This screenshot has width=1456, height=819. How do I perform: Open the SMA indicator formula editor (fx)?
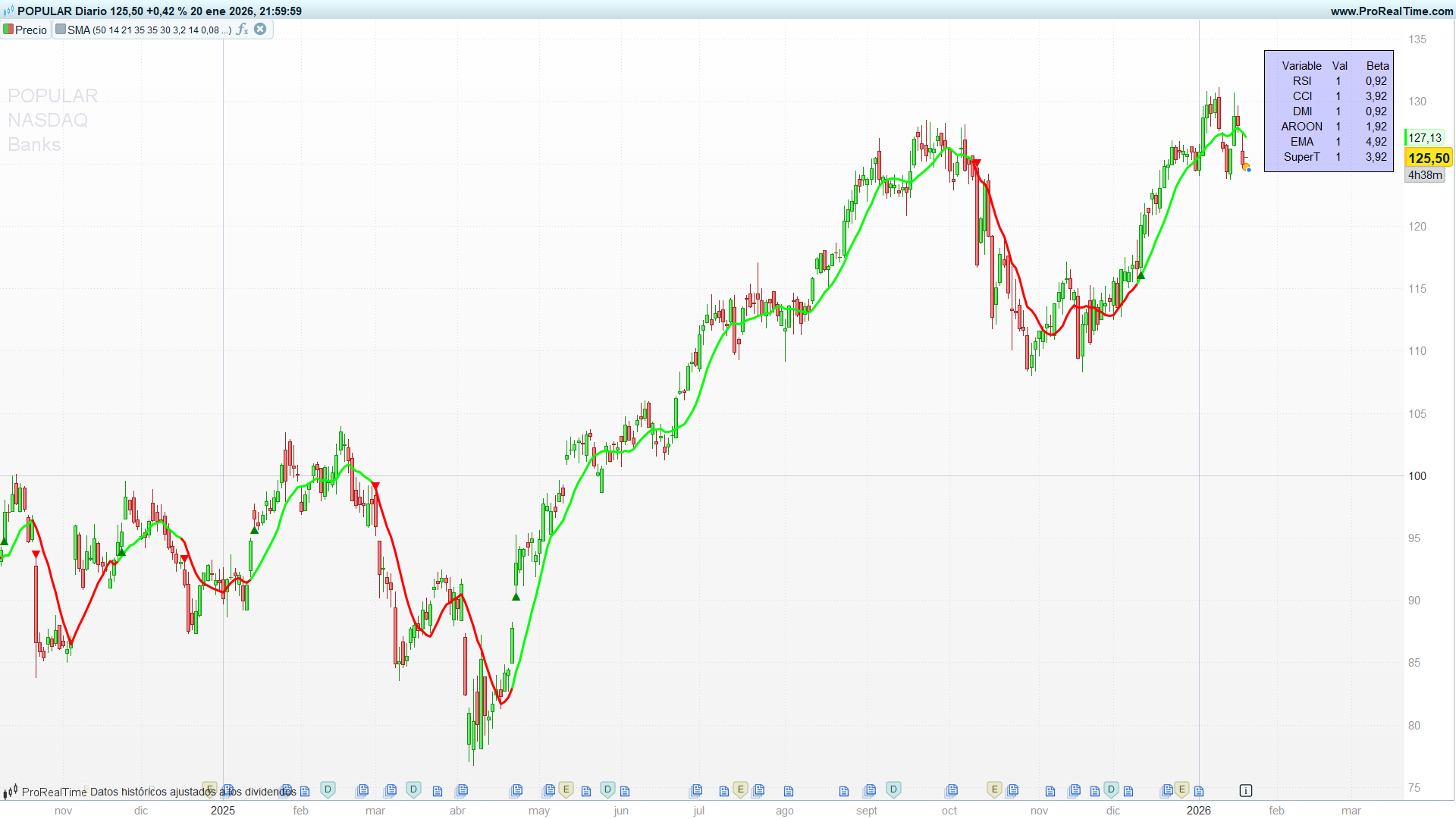click(x=242, y=30)
